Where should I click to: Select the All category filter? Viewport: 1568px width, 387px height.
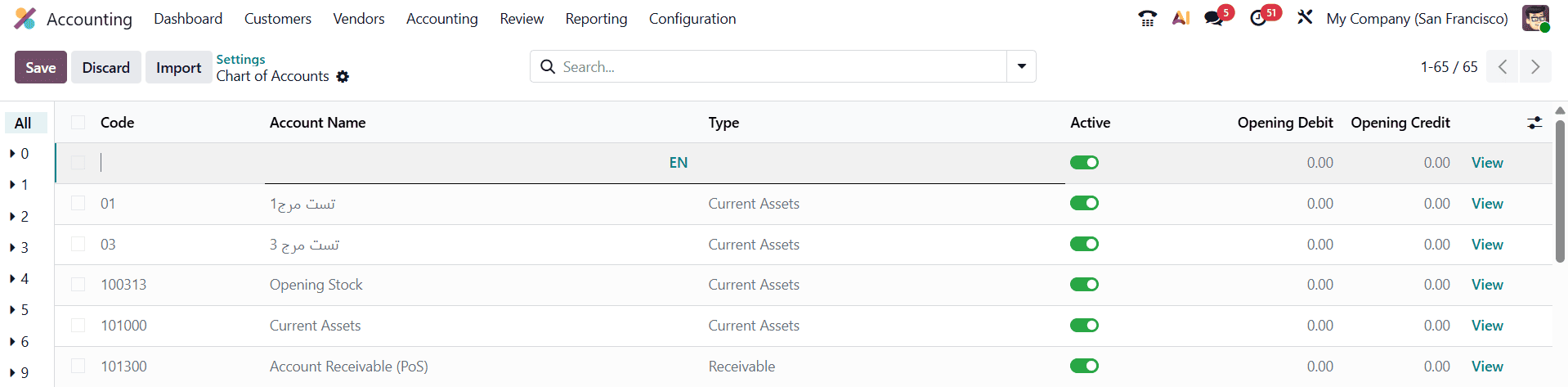[25, 124]
